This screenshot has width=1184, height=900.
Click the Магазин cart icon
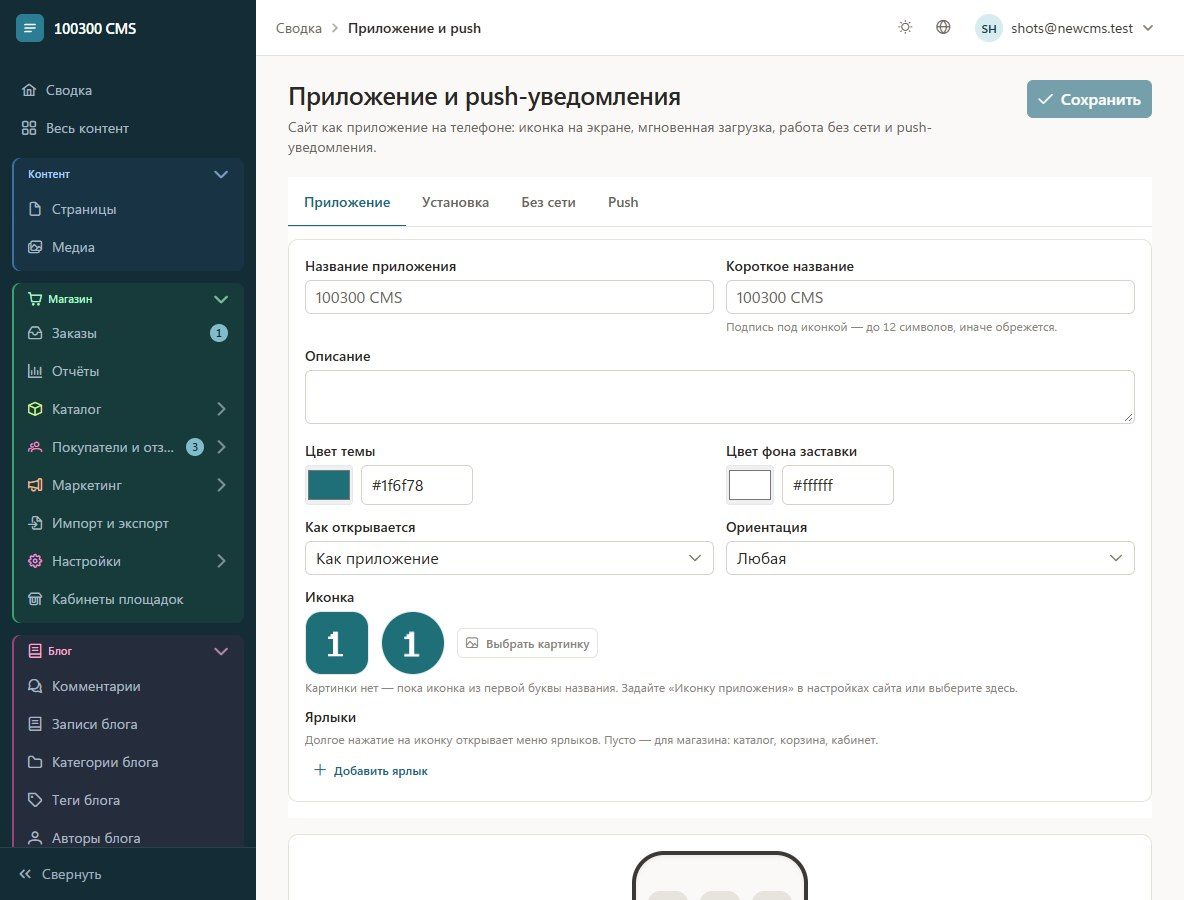[35, 298]
